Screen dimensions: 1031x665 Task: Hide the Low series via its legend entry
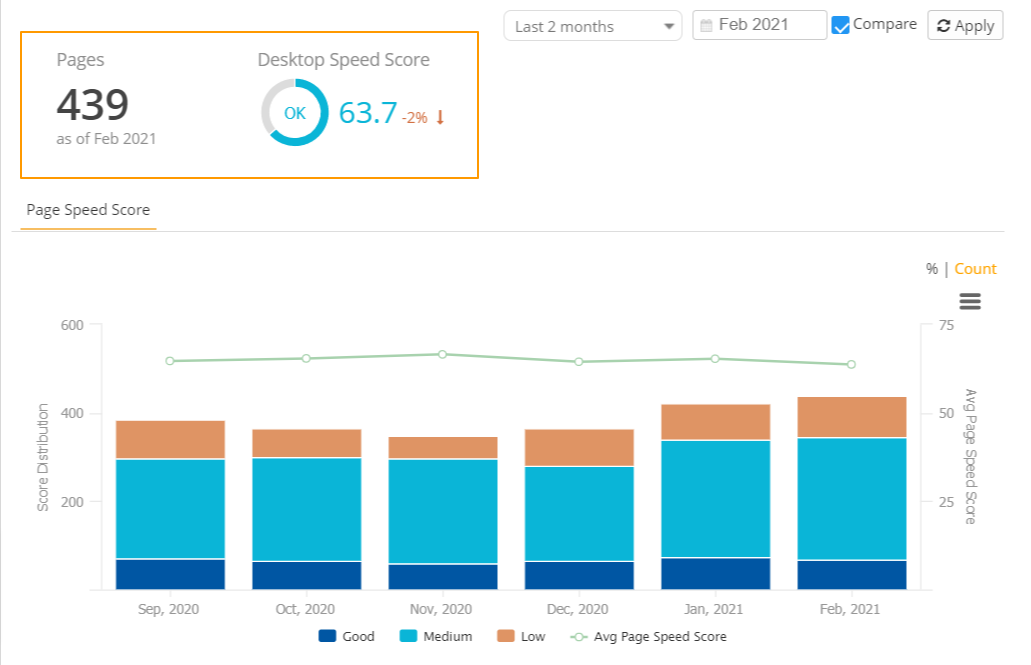519,636
